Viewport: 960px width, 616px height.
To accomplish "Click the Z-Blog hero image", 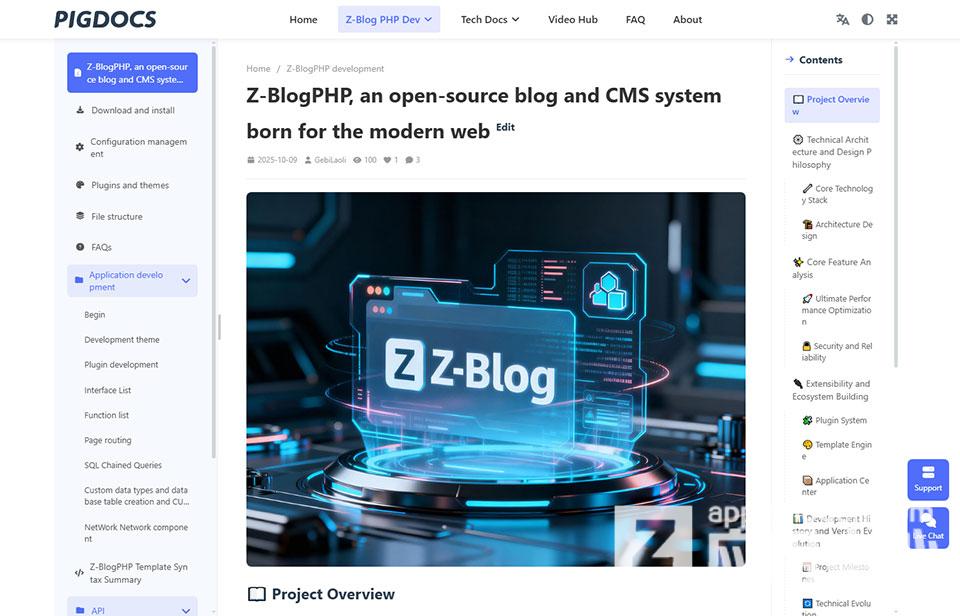I will 495,379.
